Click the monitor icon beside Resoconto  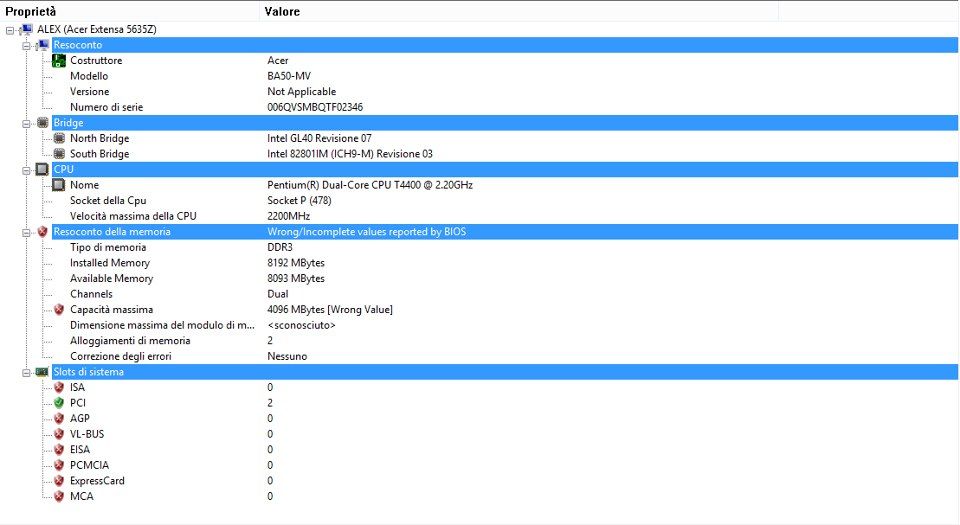pos(42,45)
